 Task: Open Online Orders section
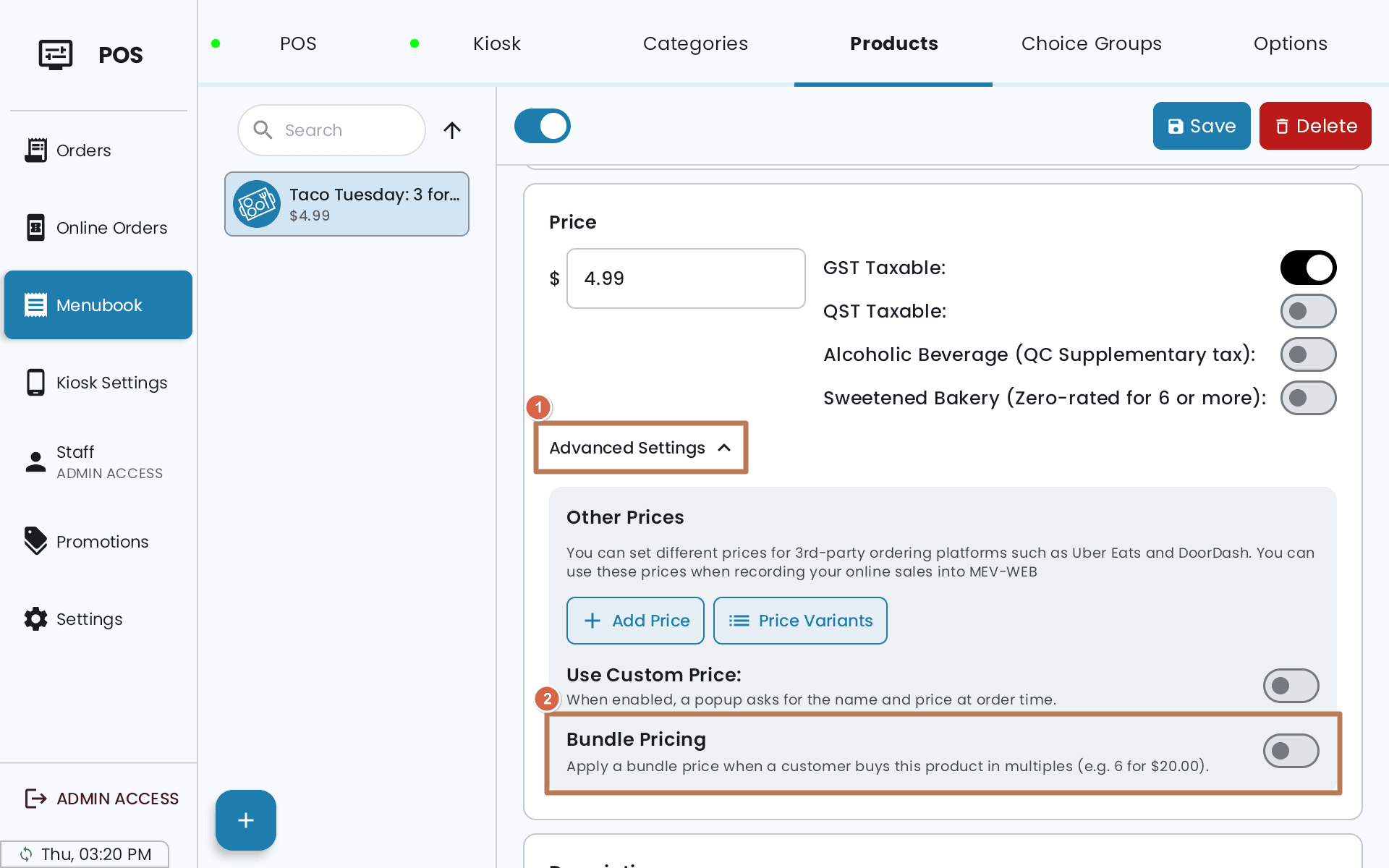(x=98, y=228)
